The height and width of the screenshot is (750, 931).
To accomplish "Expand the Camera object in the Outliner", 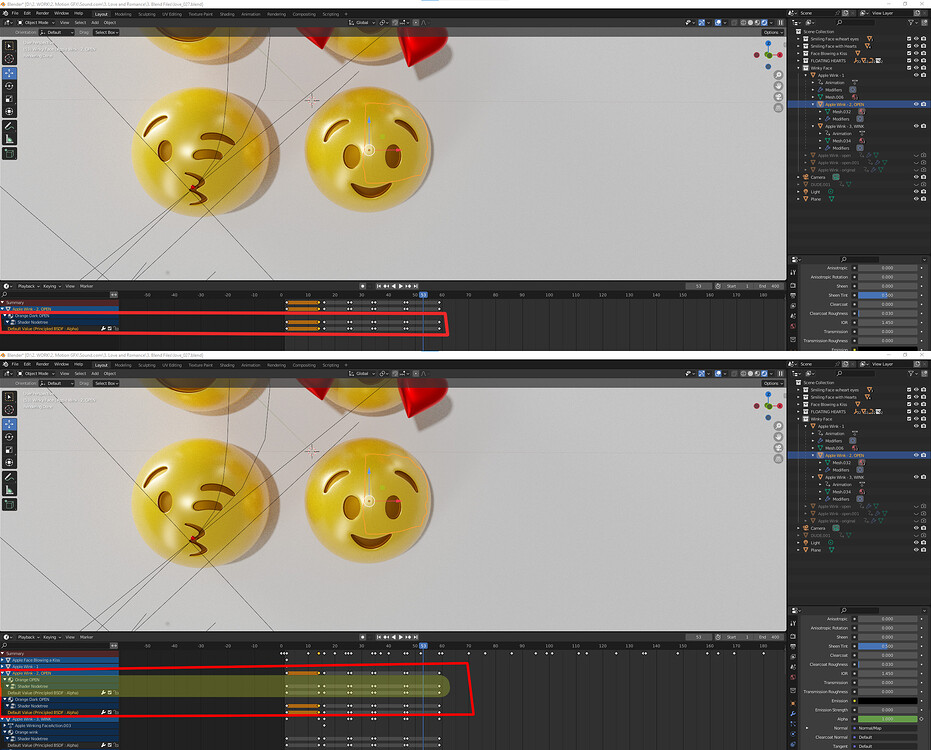I will click(799, 177).
